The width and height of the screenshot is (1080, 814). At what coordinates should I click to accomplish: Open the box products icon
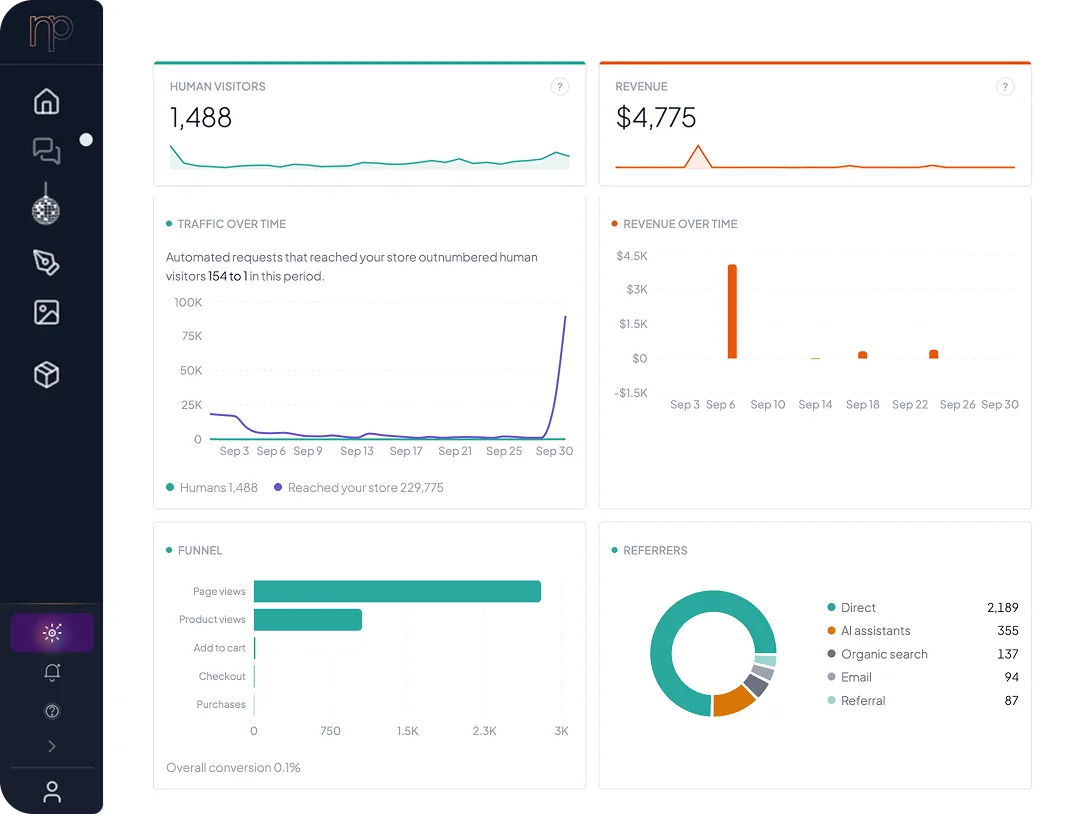46,375
